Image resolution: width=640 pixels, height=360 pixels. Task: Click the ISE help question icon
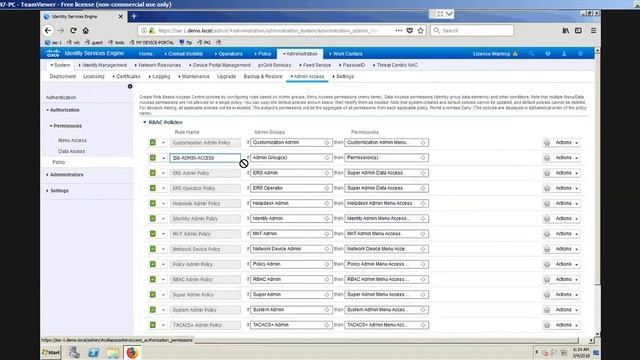coord(548,54)
